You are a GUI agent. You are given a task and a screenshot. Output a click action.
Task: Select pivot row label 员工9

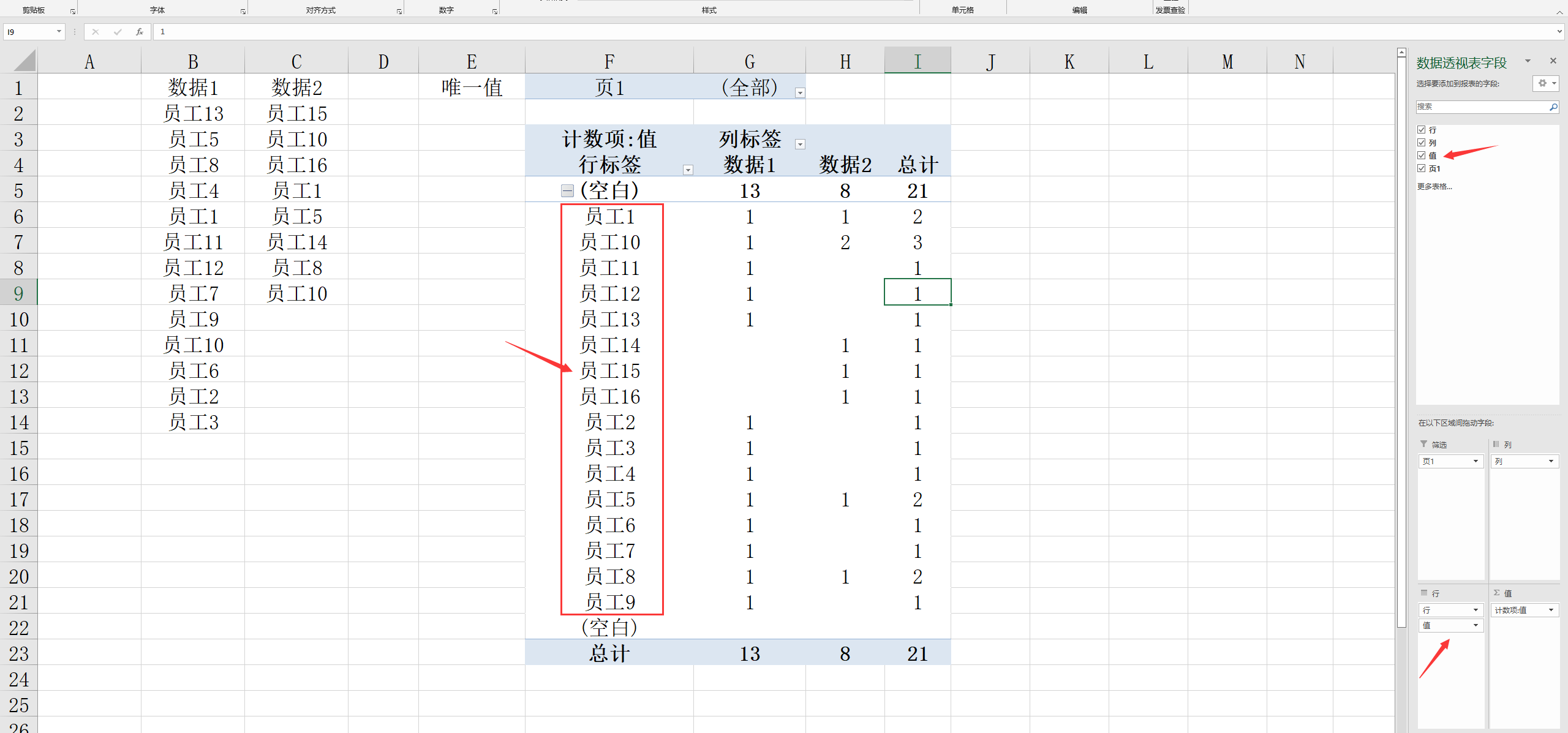click(x=609, y=602)
